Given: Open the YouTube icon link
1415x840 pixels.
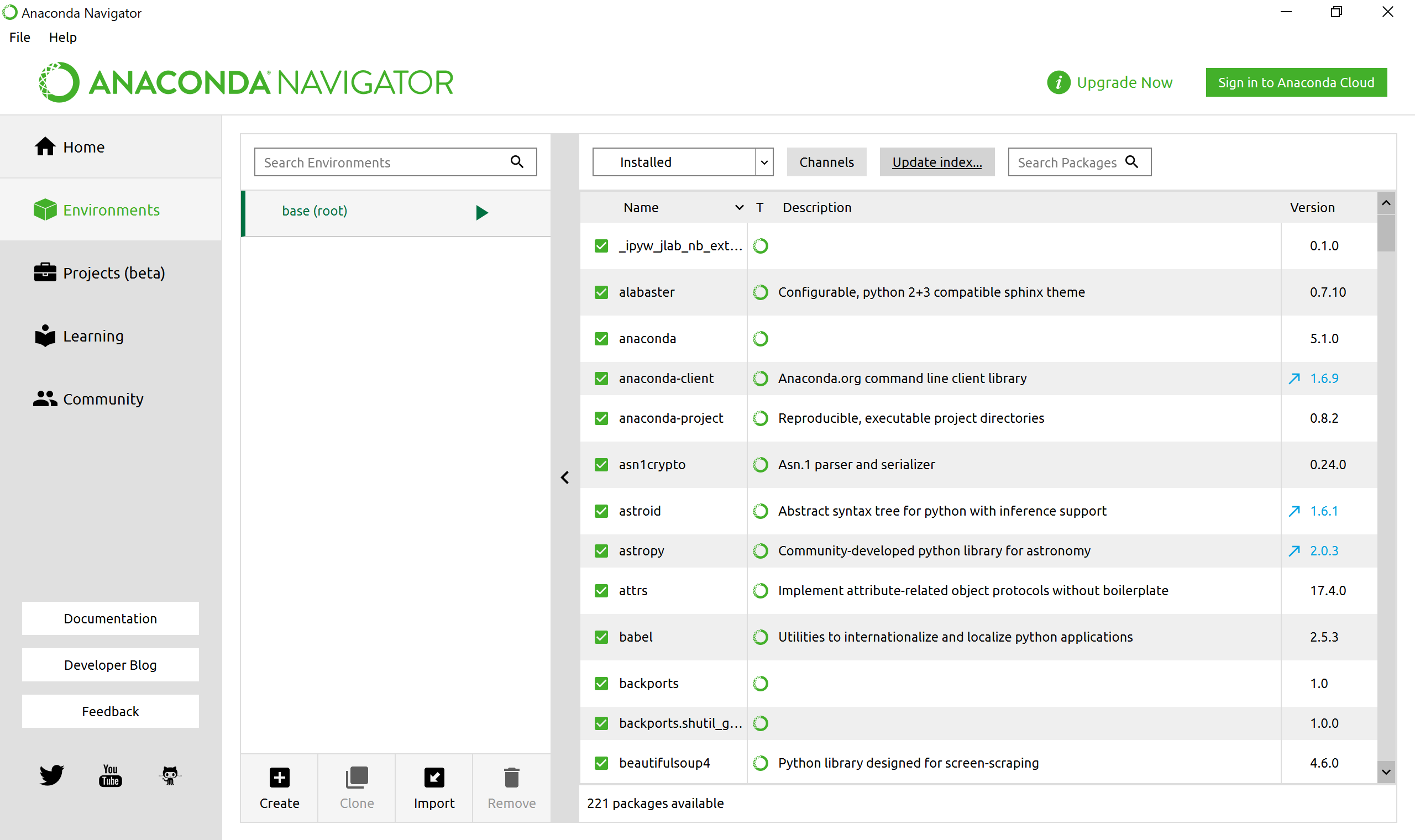Looking at the screenshot, I should point(111,775).
